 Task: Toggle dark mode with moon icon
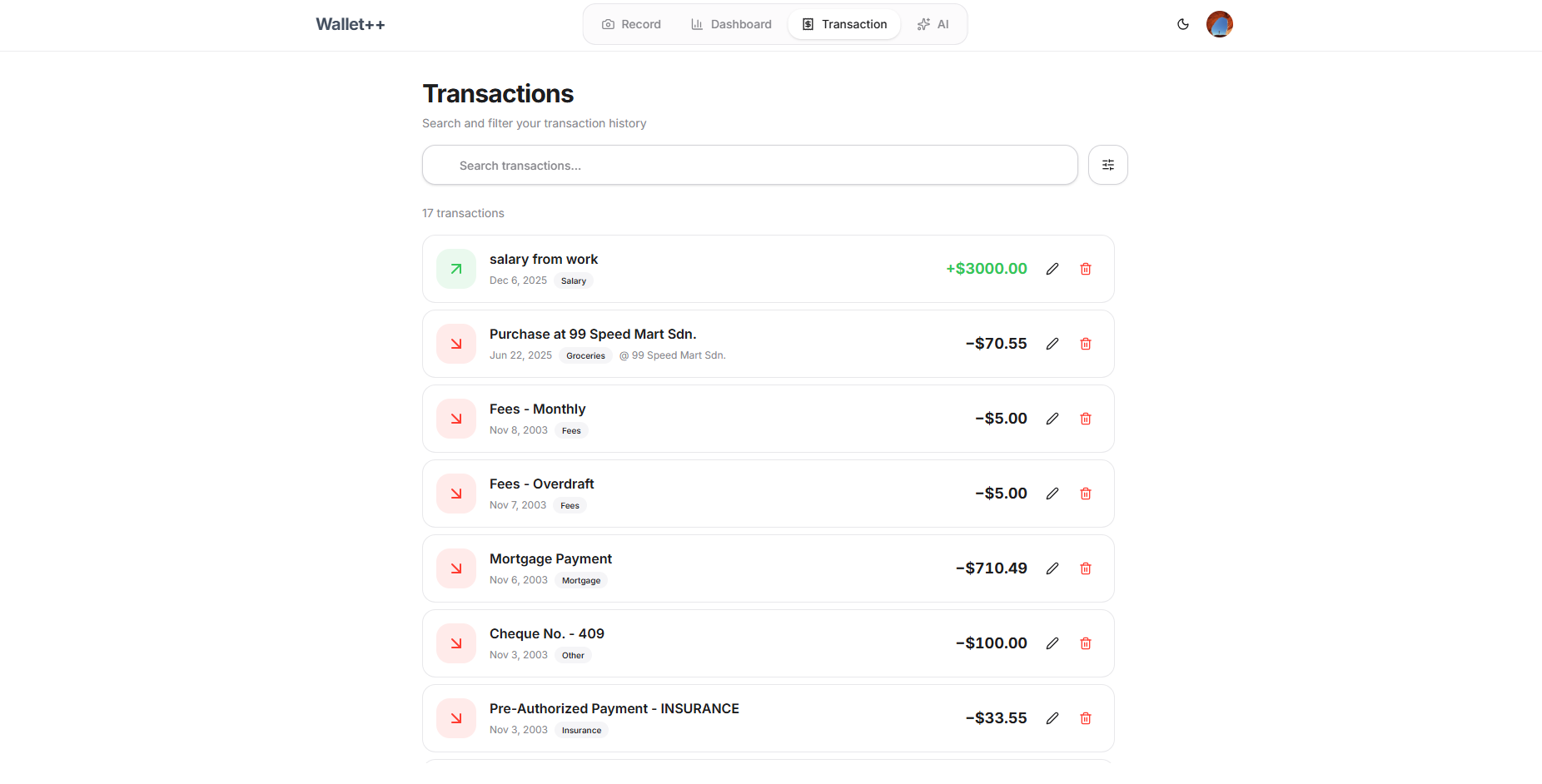[1183, 24]
